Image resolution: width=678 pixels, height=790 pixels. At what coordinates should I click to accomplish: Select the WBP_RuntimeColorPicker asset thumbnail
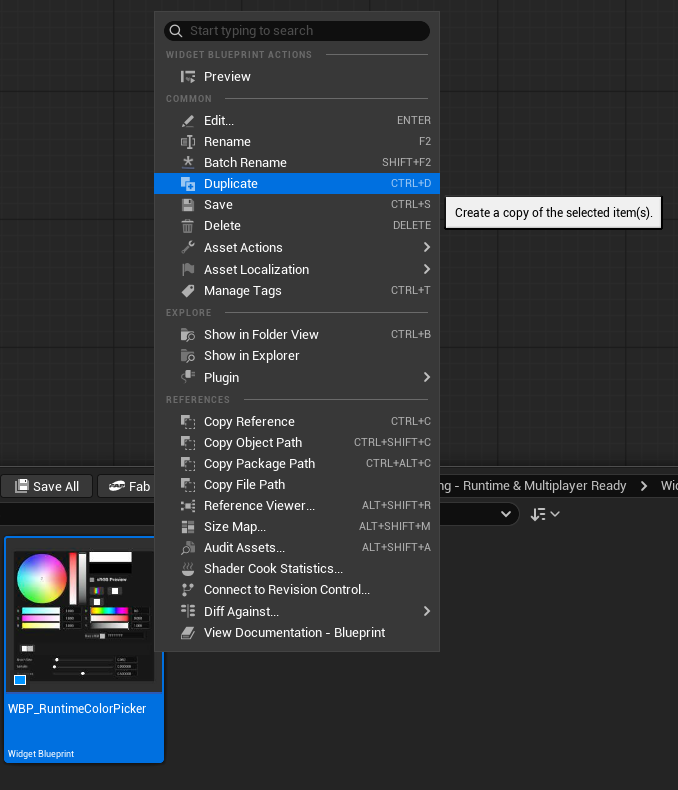point(84,616)
